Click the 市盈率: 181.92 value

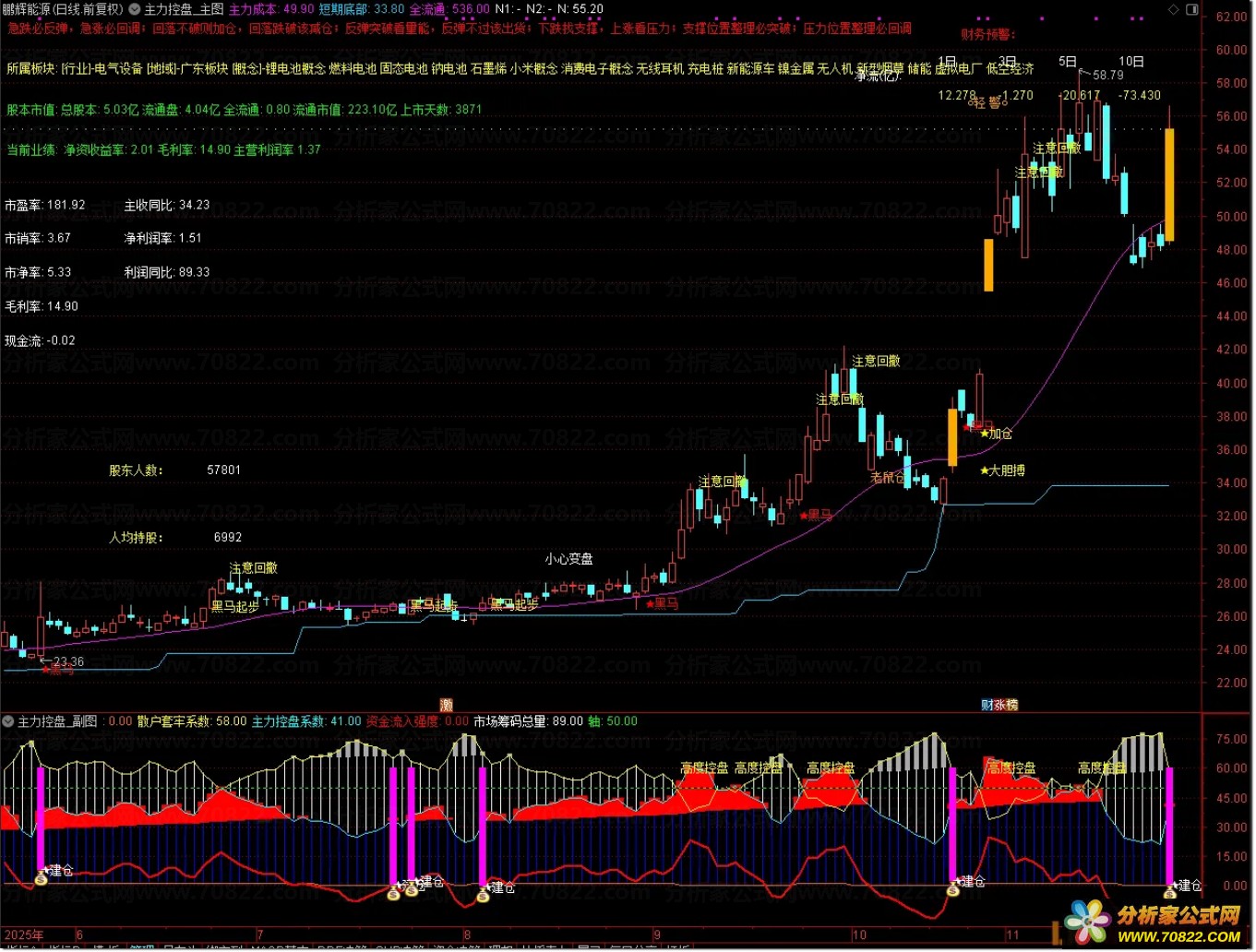point(45,205)
